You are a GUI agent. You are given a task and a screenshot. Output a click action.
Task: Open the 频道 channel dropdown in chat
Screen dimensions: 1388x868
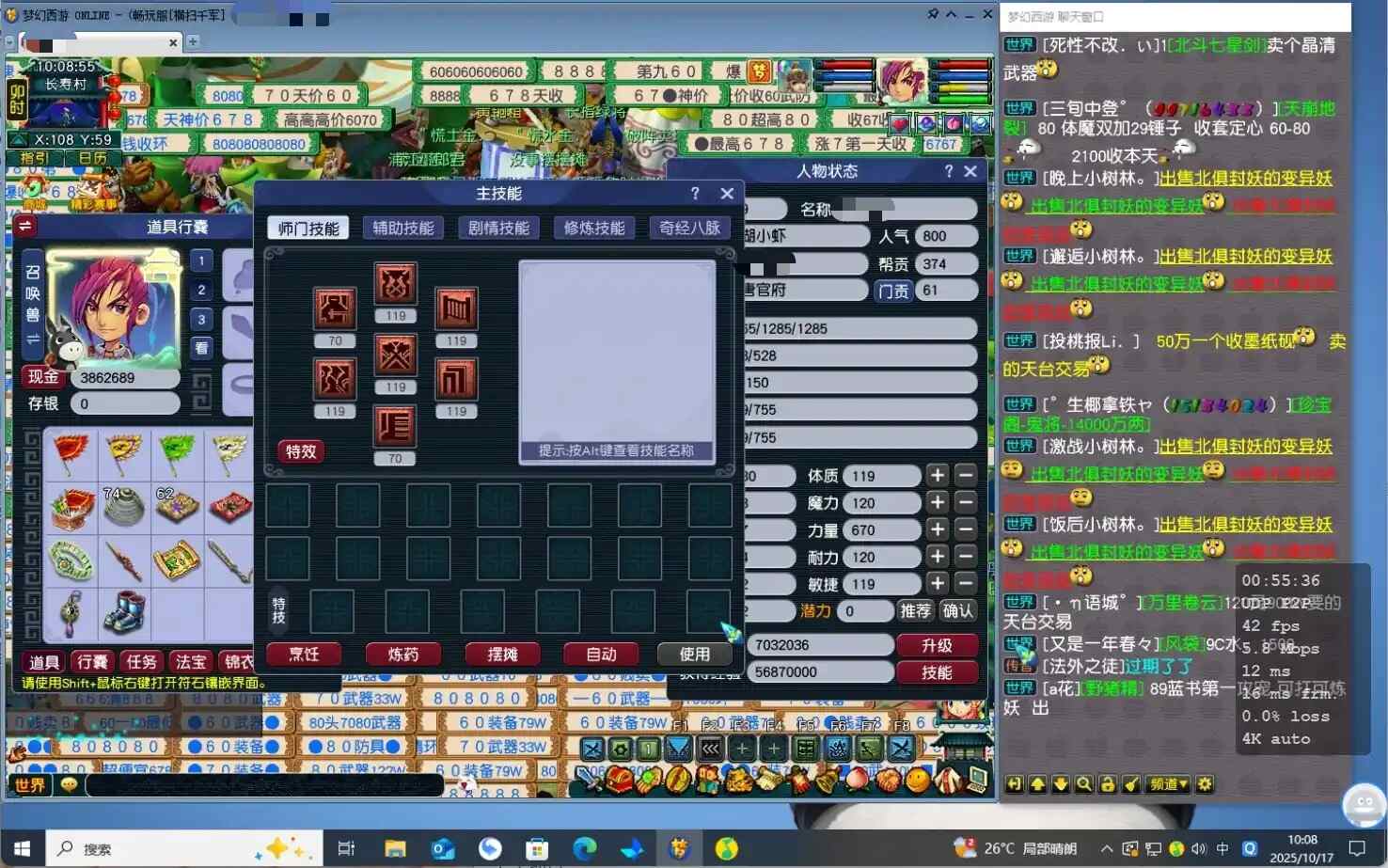(1169, 784)
